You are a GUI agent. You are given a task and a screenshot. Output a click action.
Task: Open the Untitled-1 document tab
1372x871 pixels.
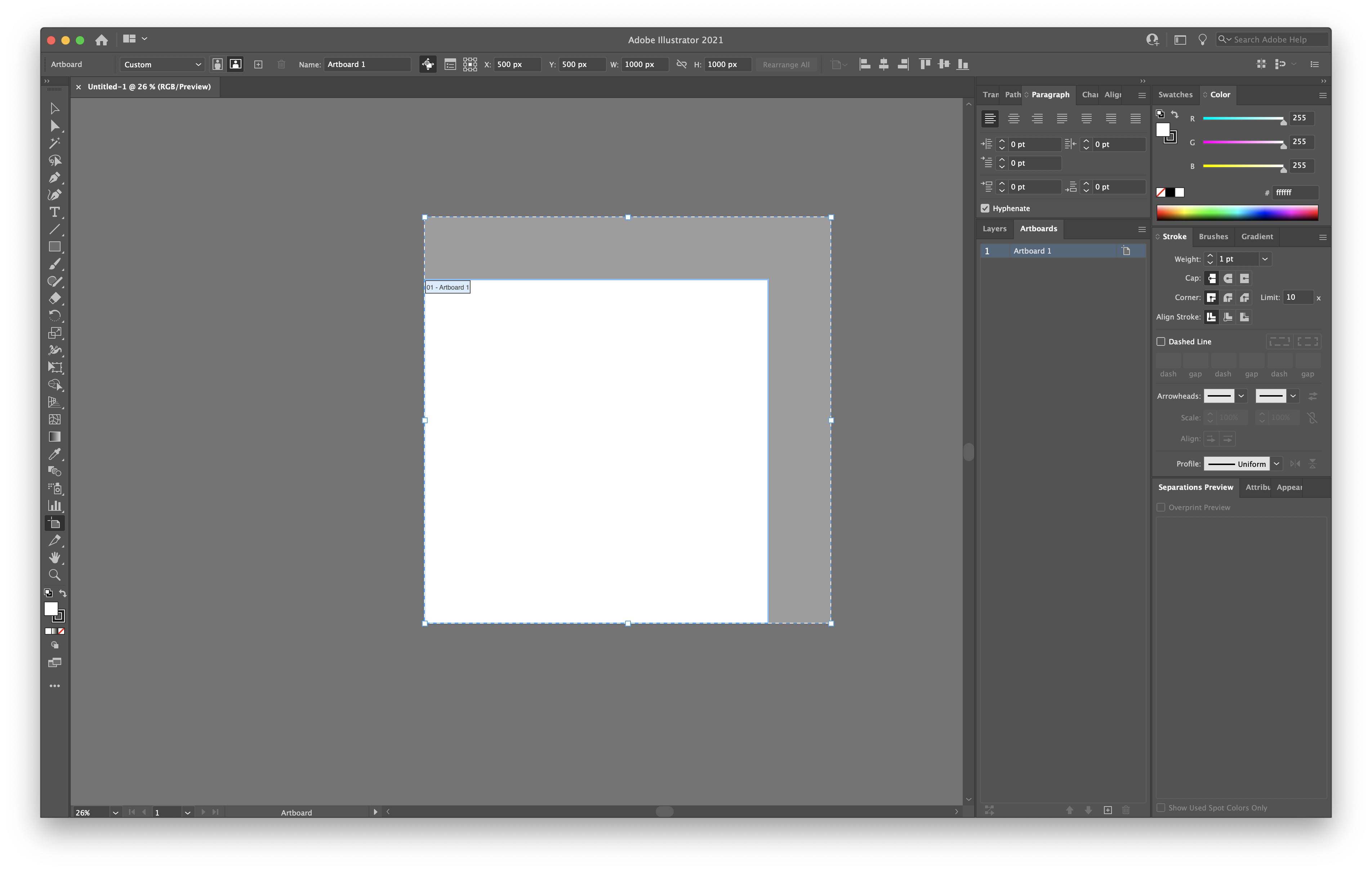tap(149, 86)
